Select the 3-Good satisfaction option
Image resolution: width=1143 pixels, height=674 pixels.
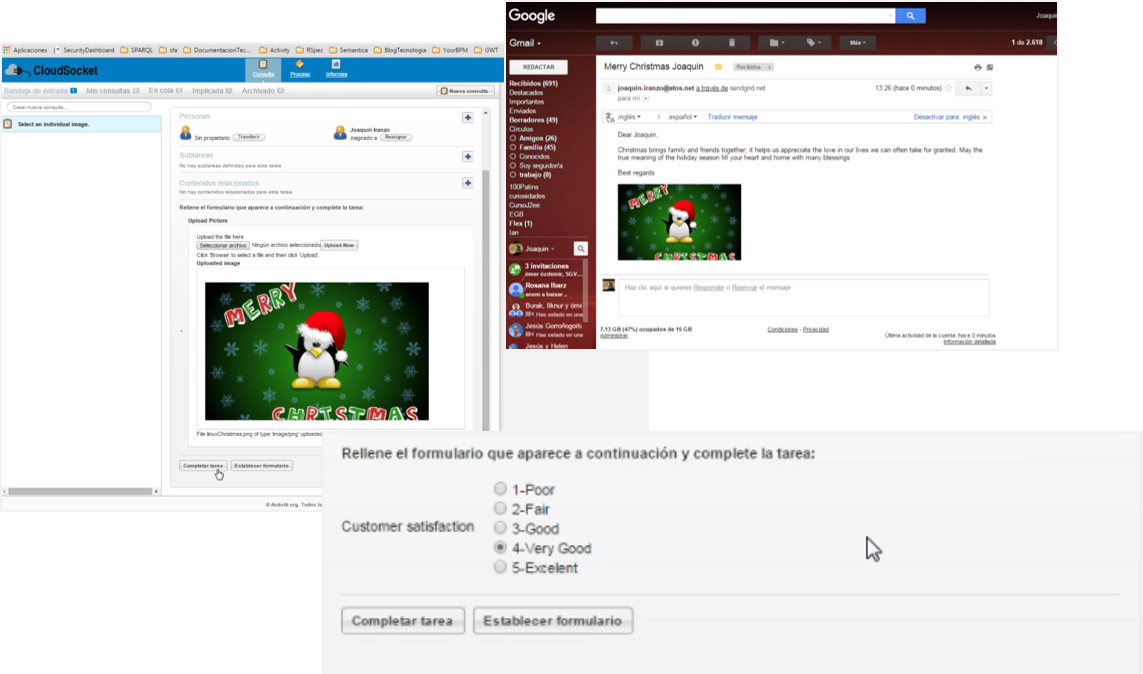click(500, 527)
